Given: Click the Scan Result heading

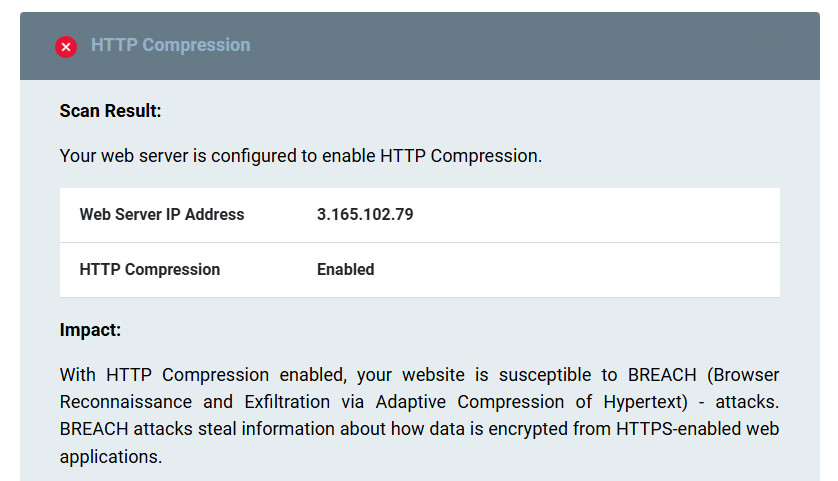Looking at the screenshot, I should pos(110,111).
